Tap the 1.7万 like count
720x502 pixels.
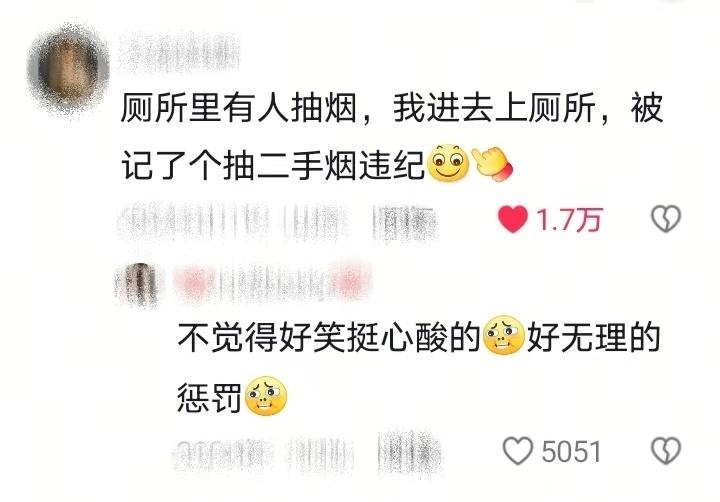(x=569, y=220)
